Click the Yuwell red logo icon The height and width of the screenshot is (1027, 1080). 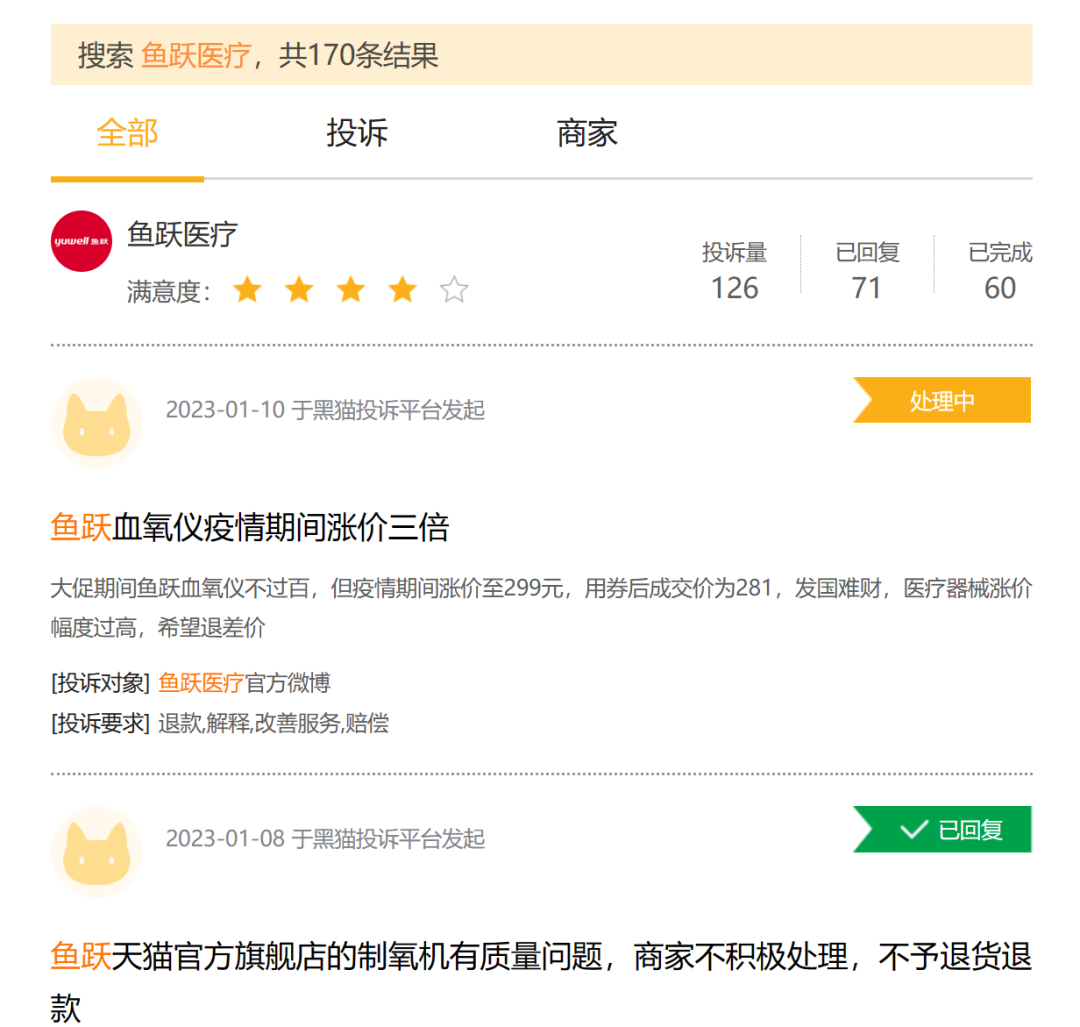[x=81, y=241]
